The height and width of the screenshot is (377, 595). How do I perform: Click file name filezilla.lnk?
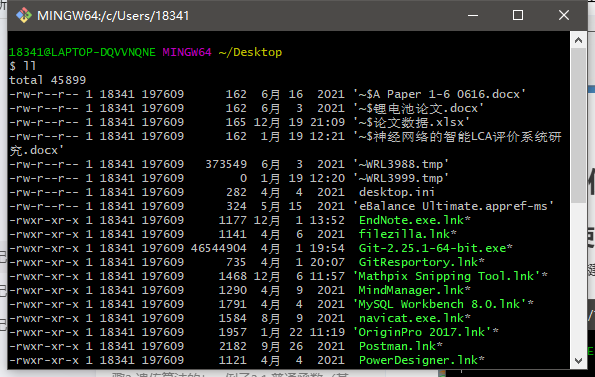point(405,234)
